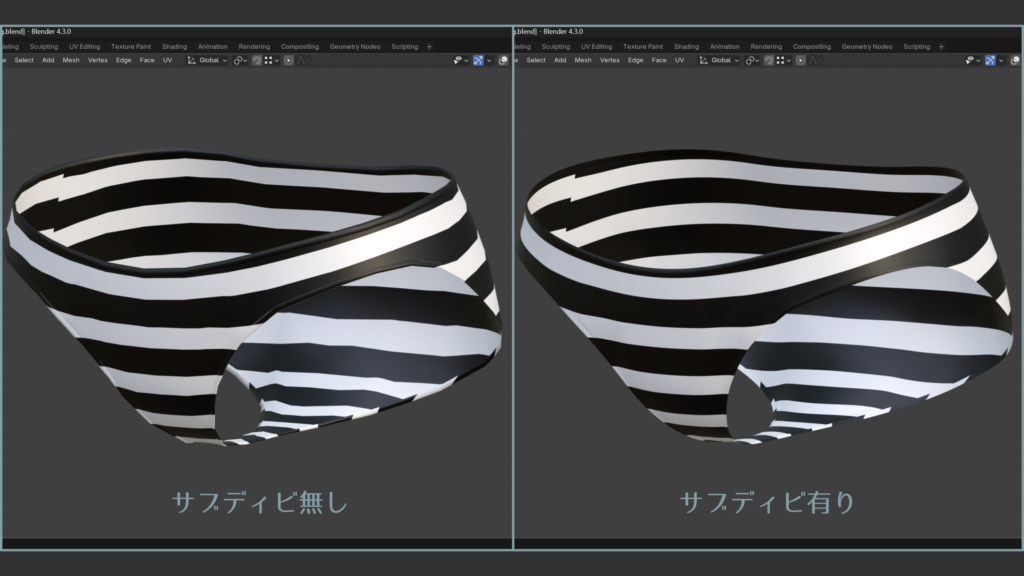
Task: Click the subdivided striped mesh in right viewport
Action: tap(760, 300)
